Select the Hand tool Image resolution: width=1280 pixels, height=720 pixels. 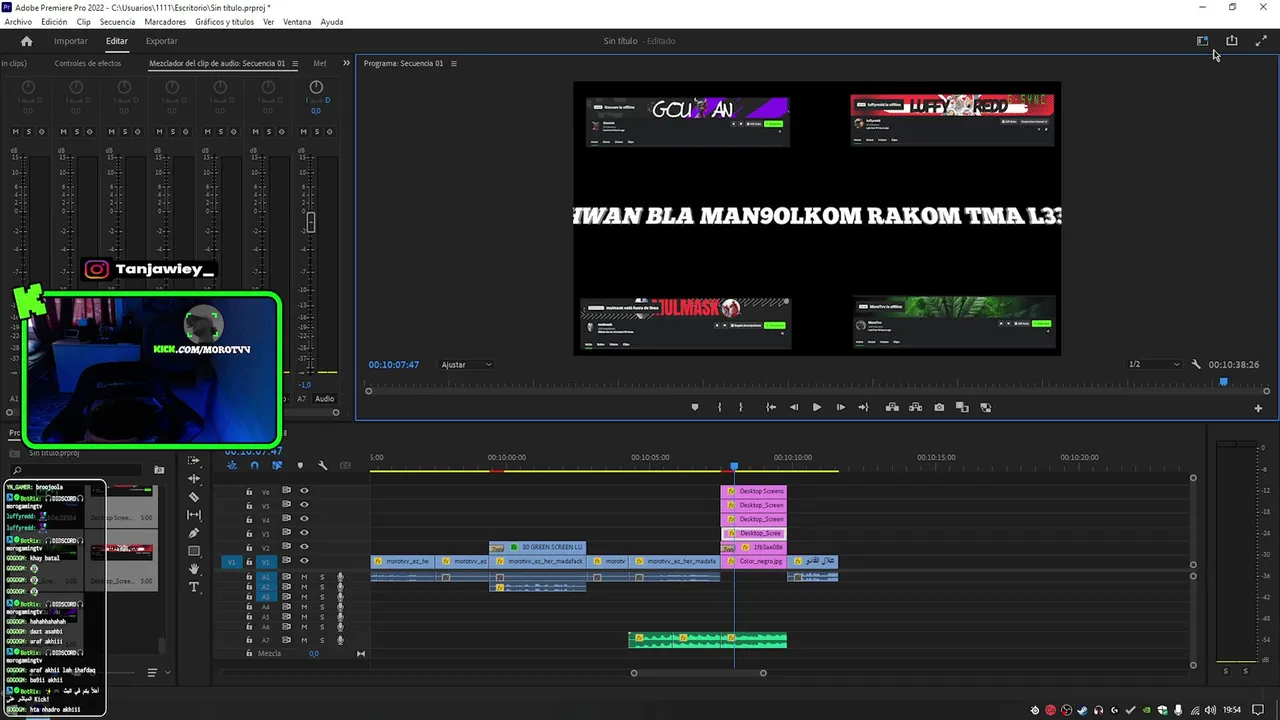click(194, 569)
